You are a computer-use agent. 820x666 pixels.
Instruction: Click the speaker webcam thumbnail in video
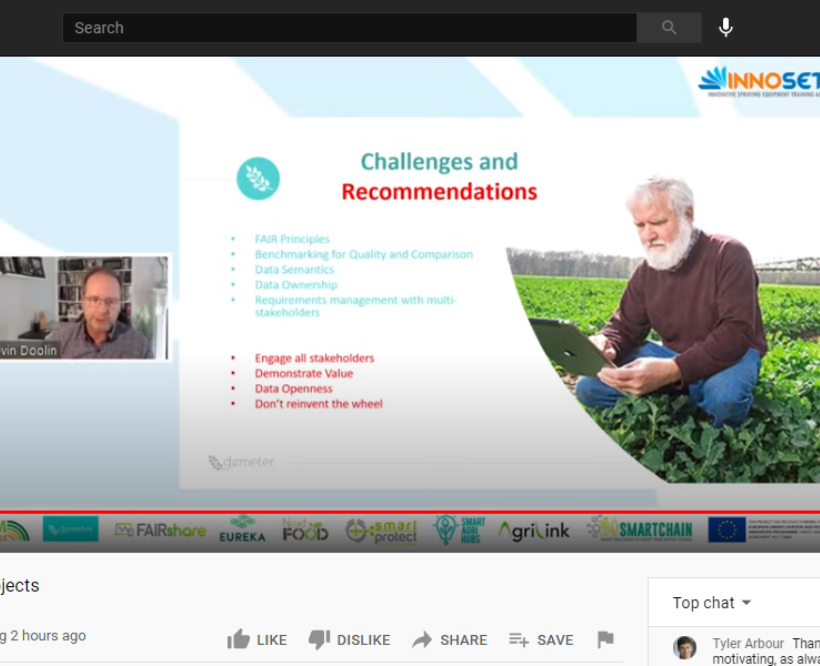(84, 307)
